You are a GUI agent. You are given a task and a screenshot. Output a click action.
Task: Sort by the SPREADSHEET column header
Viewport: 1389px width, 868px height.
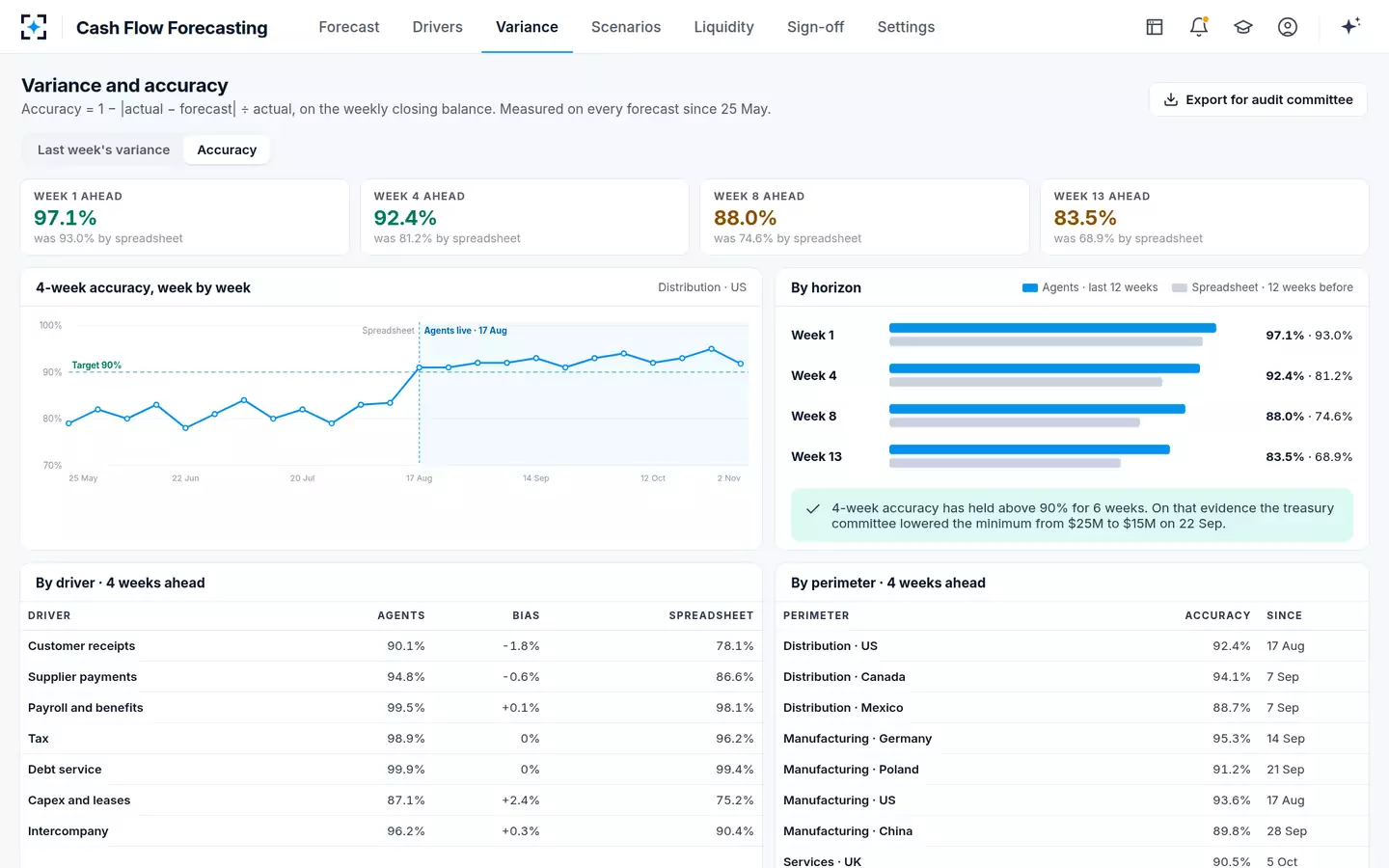tap(711, 615)
